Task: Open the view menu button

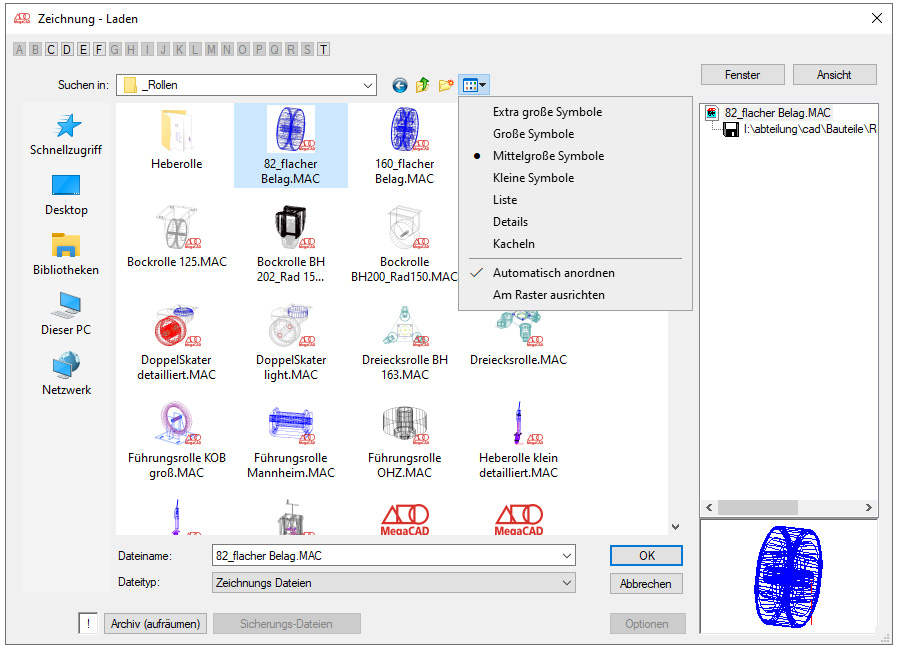Action: click(474, 85)
